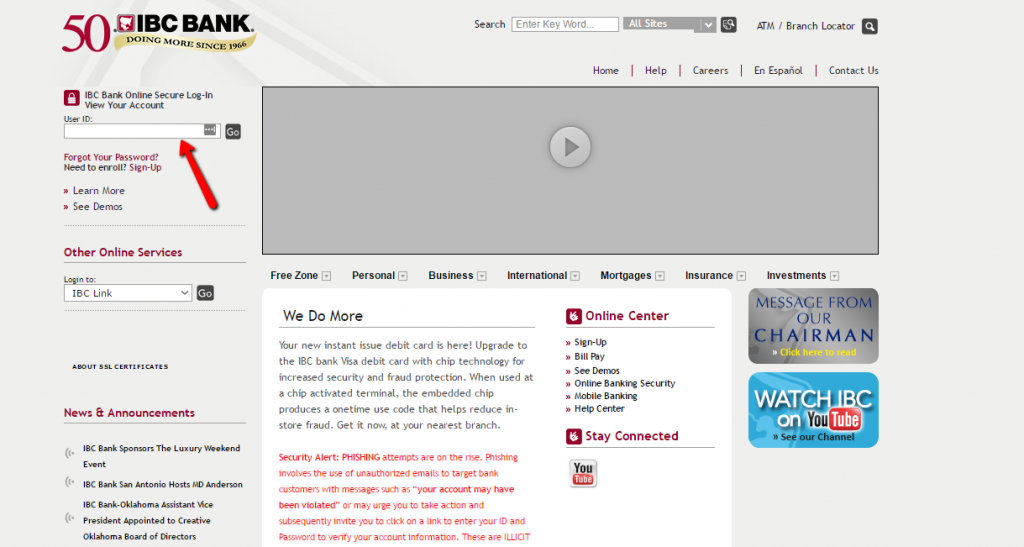This screenshot has width=1024, height=547.
Task: Click the red padlock secure log-in icon
Action: click(x=72, y=98)
